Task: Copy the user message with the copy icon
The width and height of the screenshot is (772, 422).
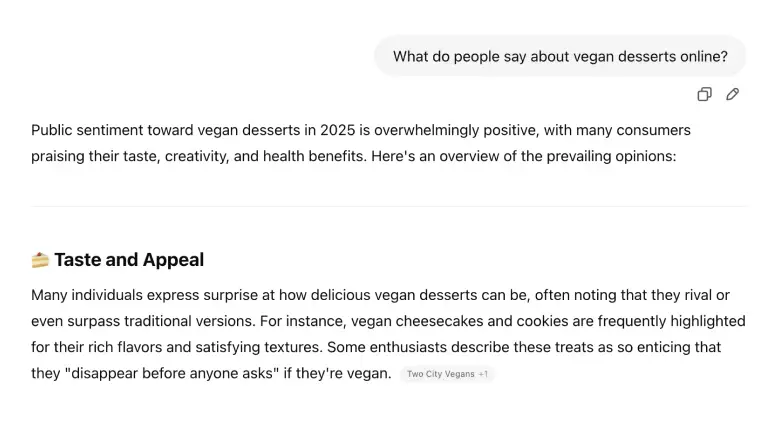Action: click(x=704, y=94)
